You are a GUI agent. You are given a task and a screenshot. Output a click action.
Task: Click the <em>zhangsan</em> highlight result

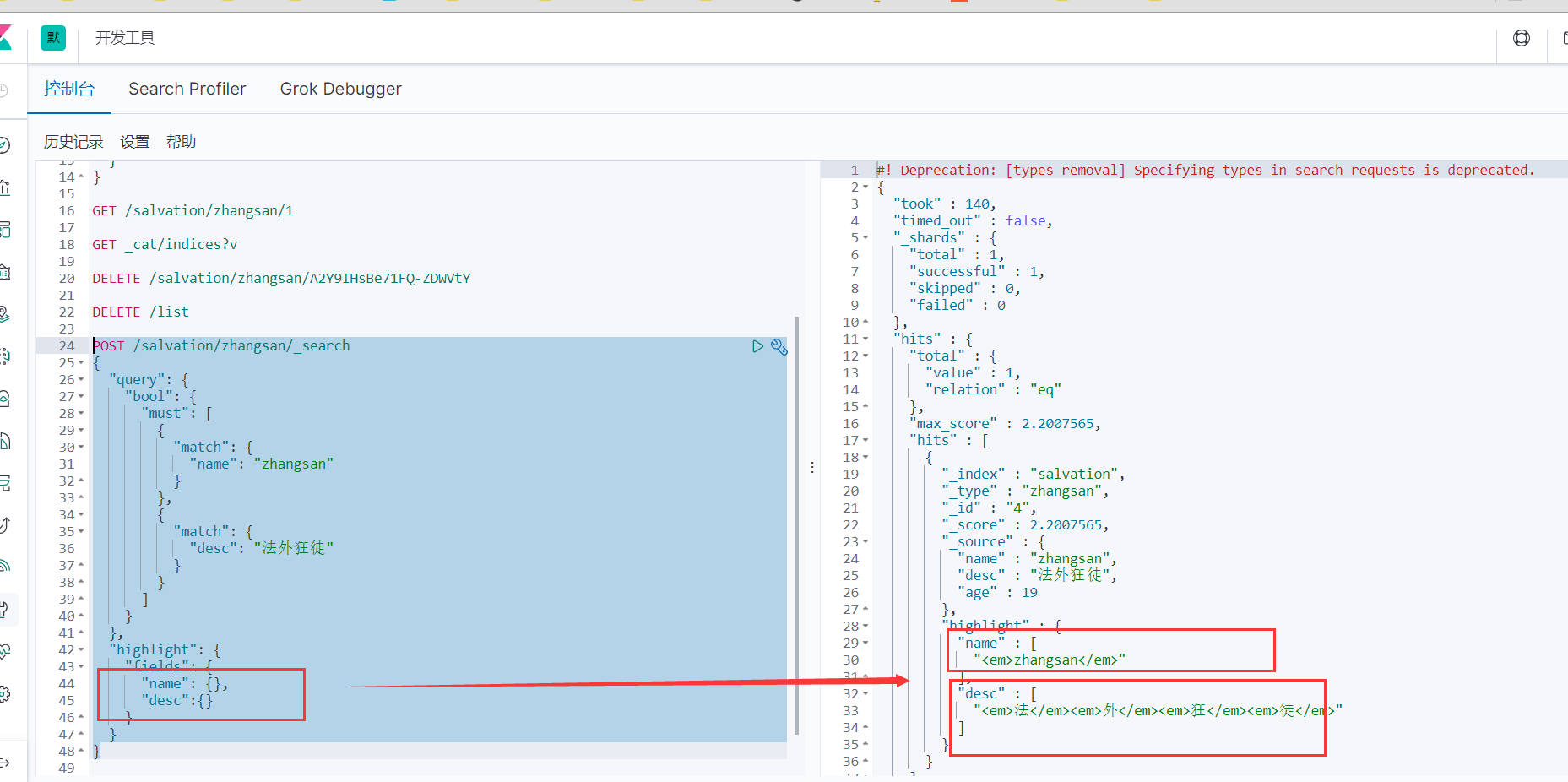1050,660
